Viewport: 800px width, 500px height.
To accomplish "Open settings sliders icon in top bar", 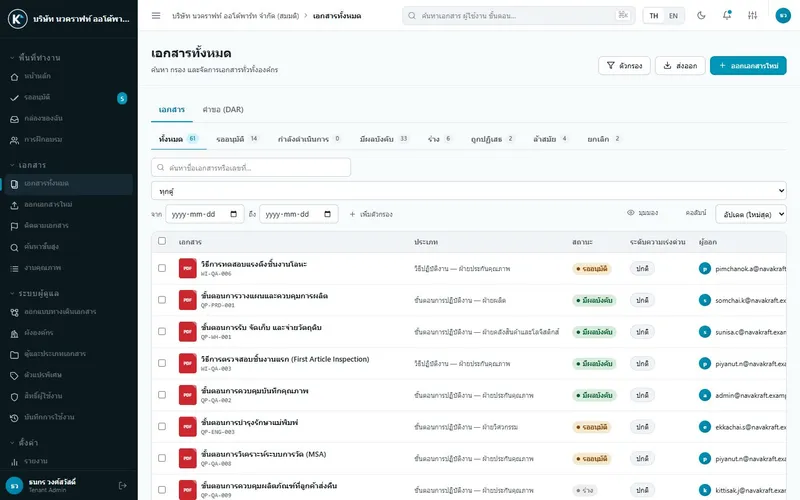I will point(752,15).
